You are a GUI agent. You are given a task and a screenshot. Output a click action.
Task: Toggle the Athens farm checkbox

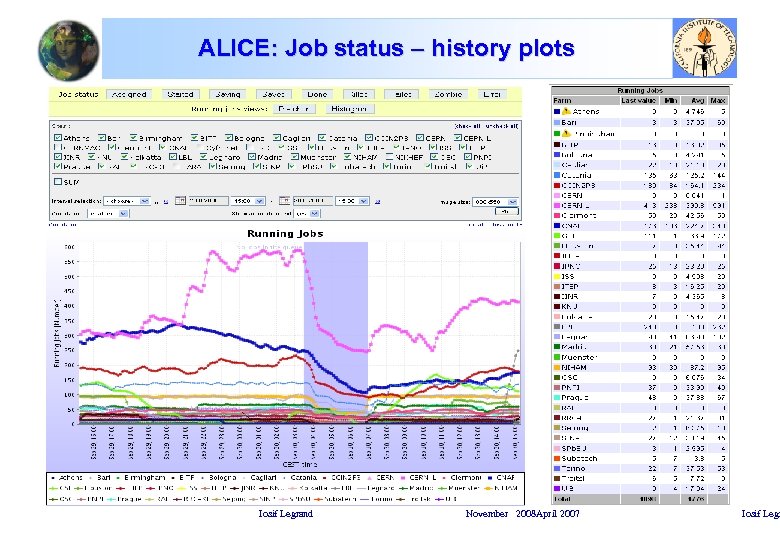point(58,138)
